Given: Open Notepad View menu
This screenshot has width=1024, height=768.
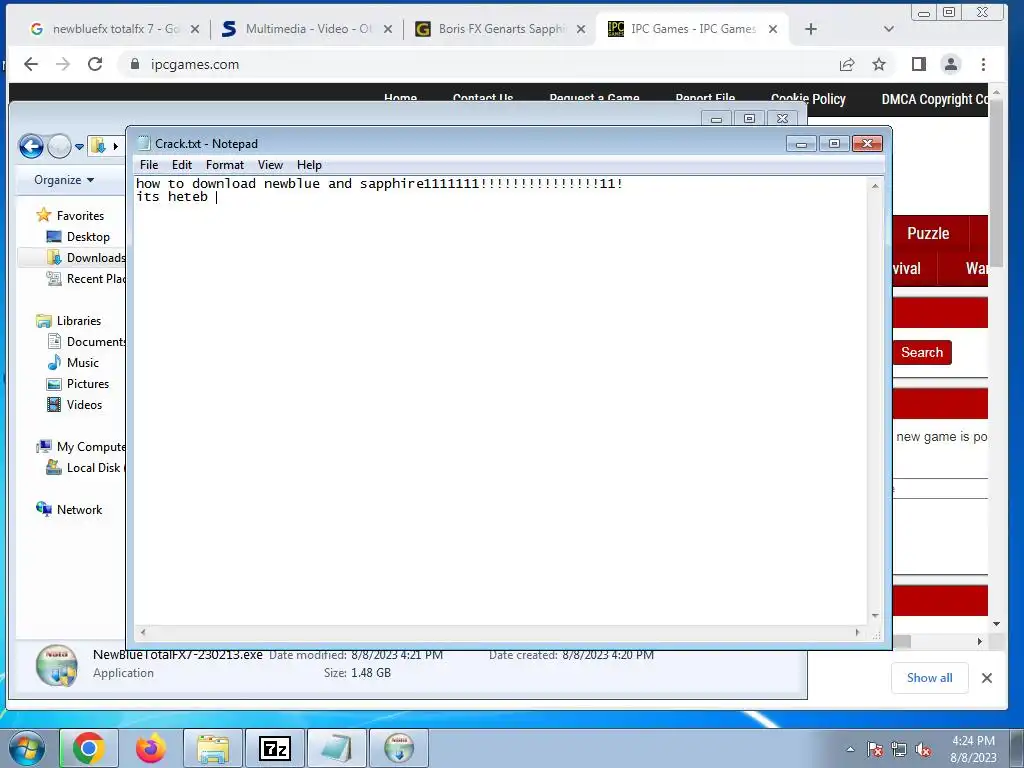Looking at the screenshot, I should (x=270, y=165).
